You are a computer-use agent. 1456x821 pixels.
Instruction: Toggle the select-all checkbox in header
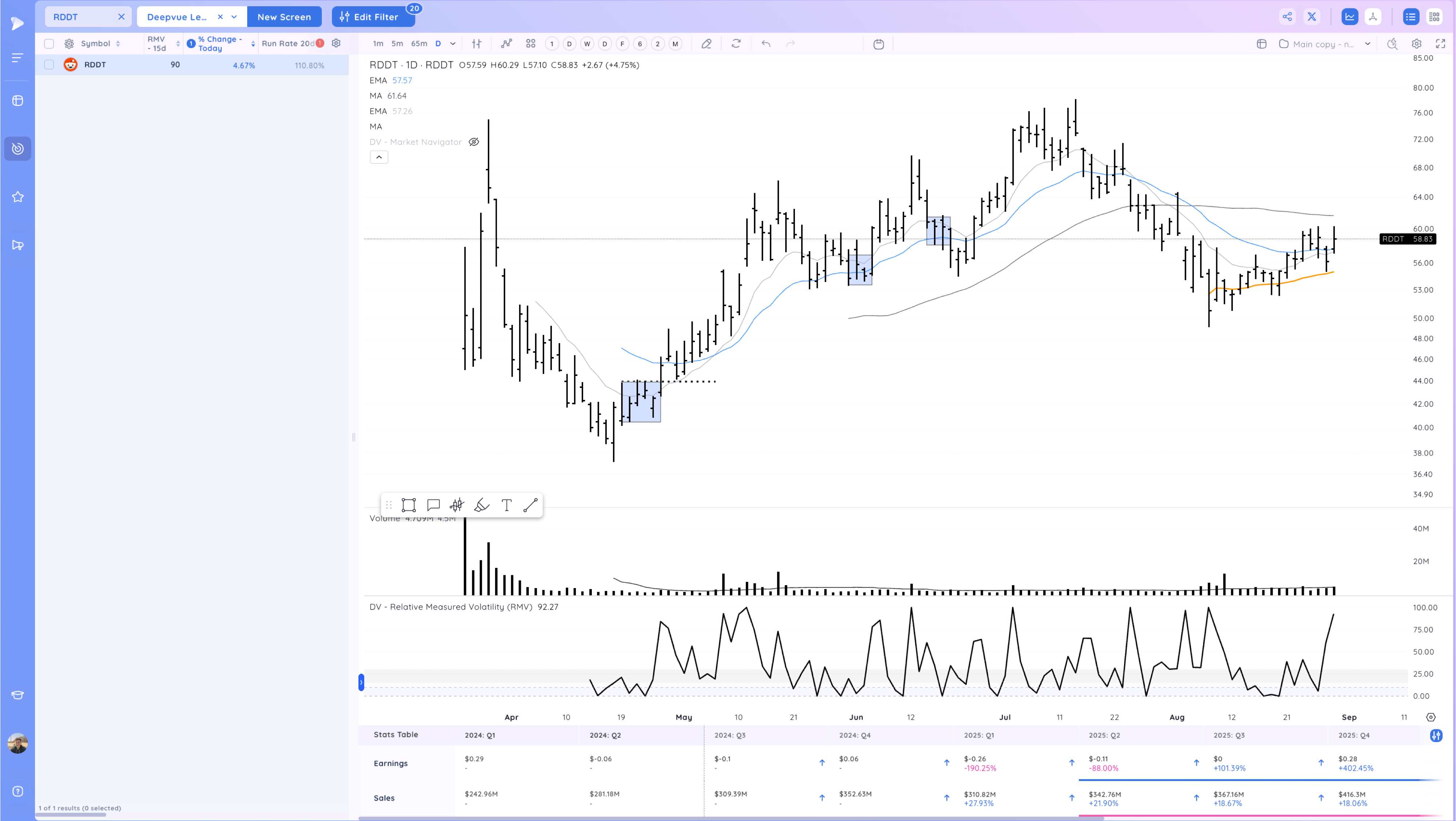[49, 44]
